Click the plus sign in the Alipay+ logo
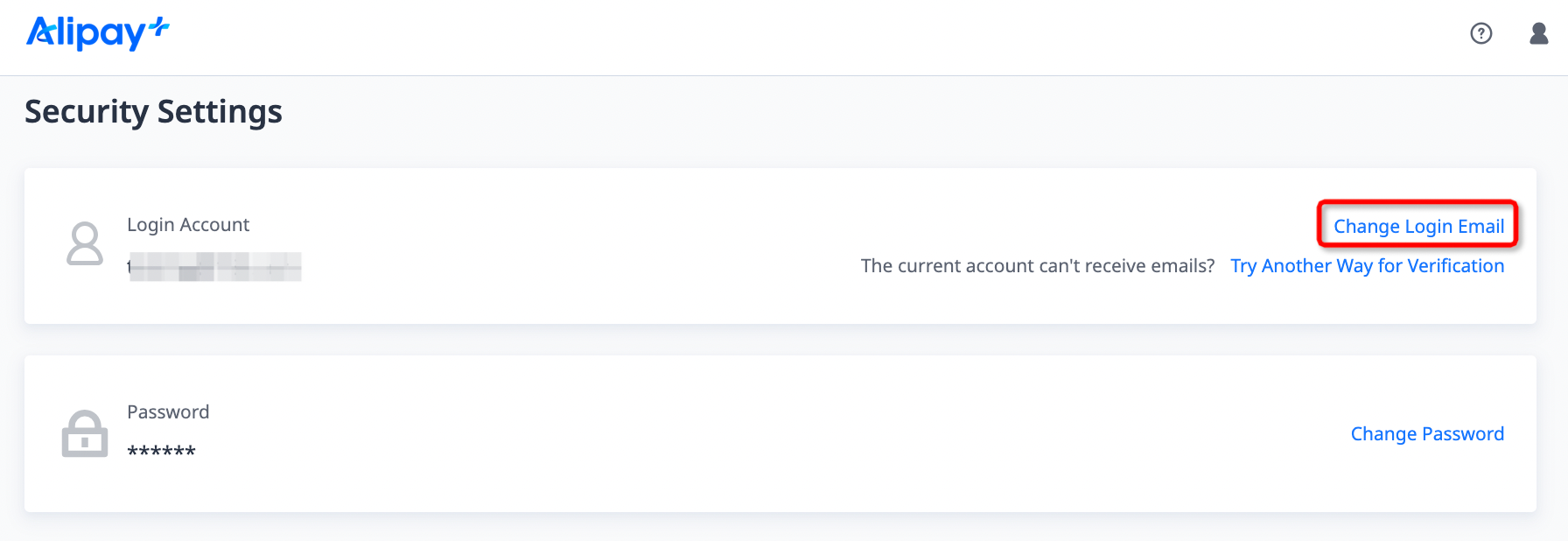The image size is (1568, 541). pos(159,27)
